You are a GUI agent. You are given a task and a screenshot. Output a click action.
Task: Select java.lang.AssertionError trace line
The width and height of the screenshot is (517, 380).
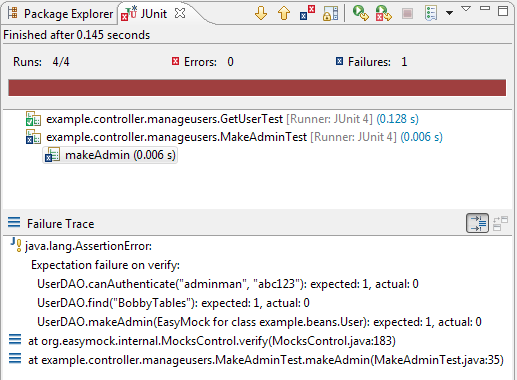pos(88,246)
